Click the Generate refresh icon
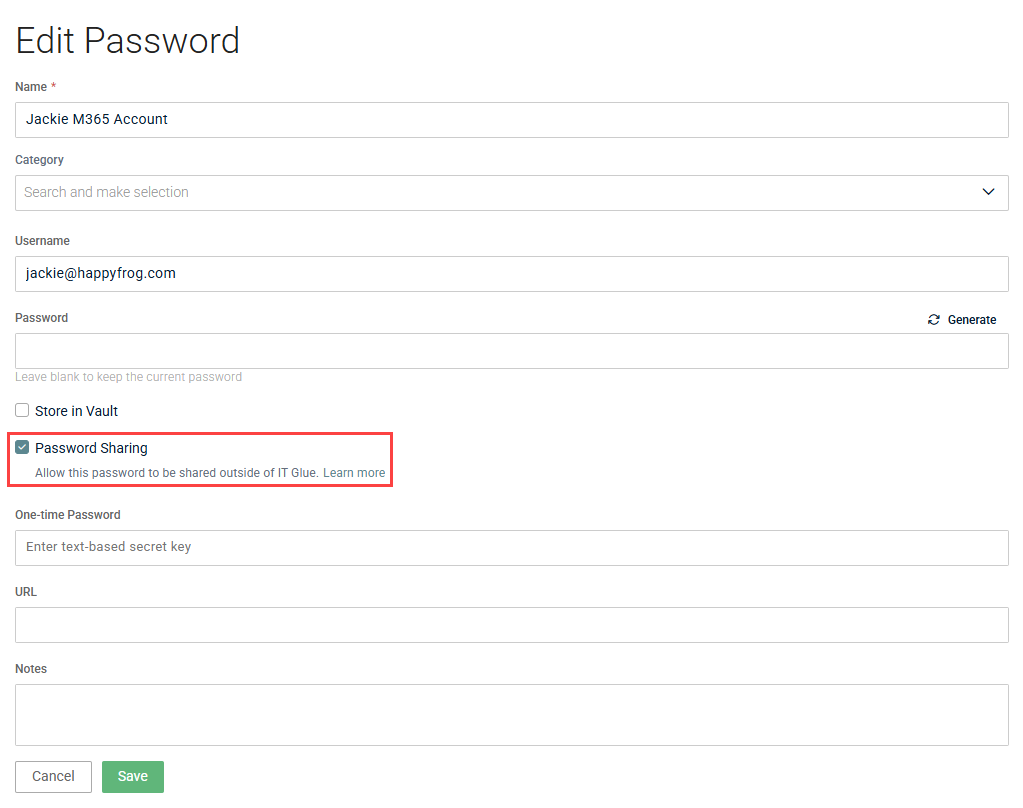This screenshot has height=808, width=1023. pos(934,320)
